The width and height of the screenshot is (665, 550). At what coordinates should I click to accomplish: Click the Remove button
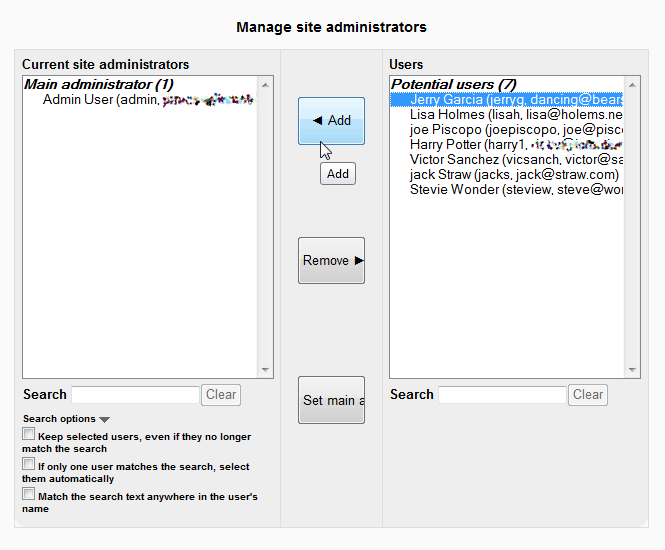[331, 261]
